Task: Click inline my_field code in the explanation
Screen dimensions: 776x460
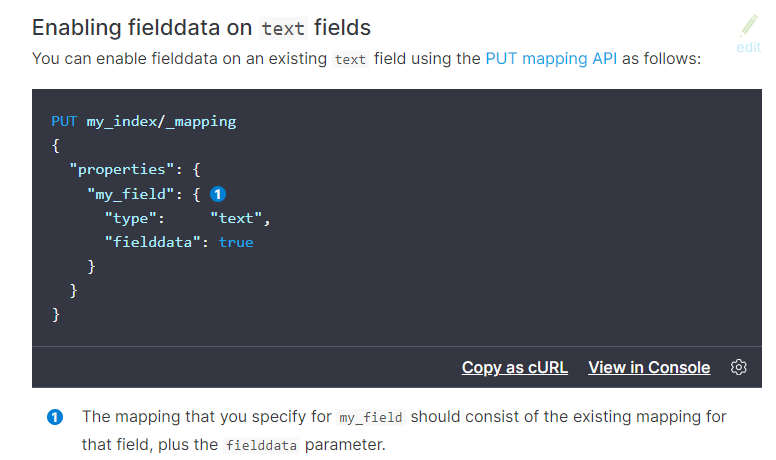Action: [x=374, y=417]
